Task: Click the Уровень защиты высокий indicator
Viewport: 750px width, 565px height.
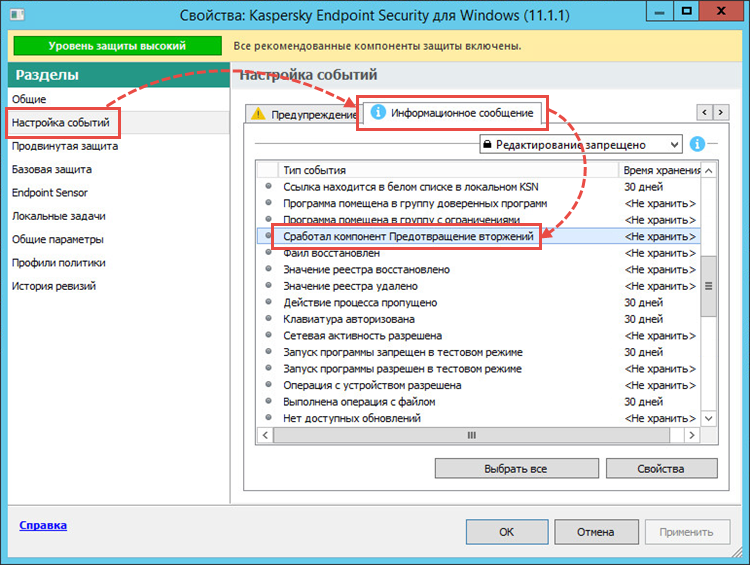Action: pyautogui.click(x=117, y=46)
